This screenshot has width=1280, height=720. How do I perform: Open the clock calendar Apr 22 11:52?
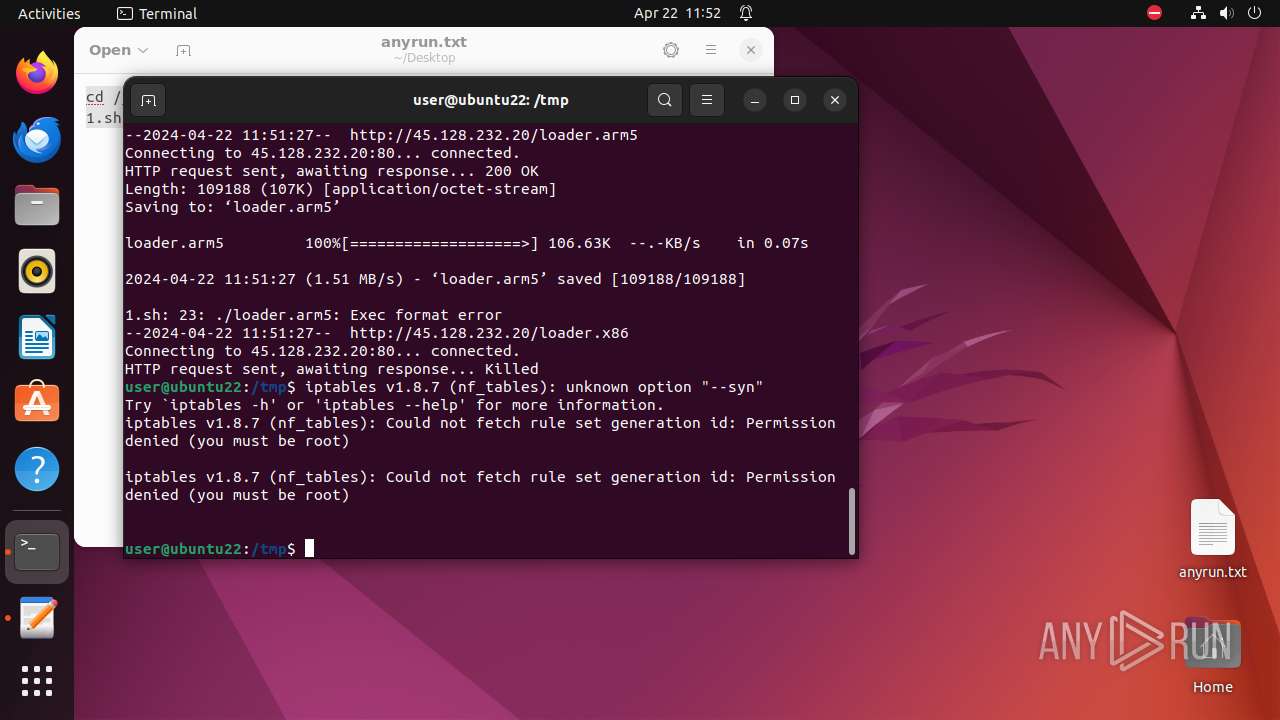[x=677, y=13]
